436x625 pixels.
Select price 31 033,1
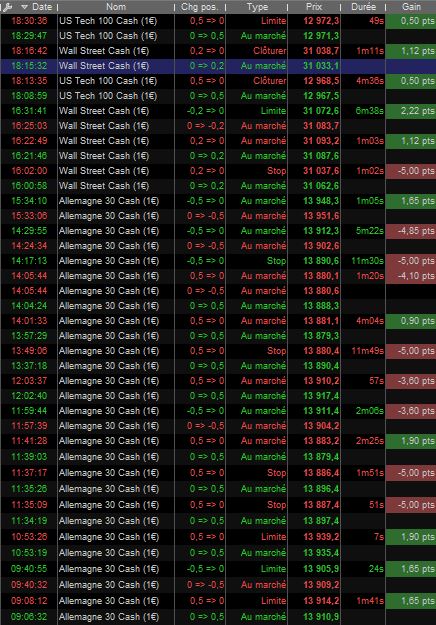click(x=321, y=66)
